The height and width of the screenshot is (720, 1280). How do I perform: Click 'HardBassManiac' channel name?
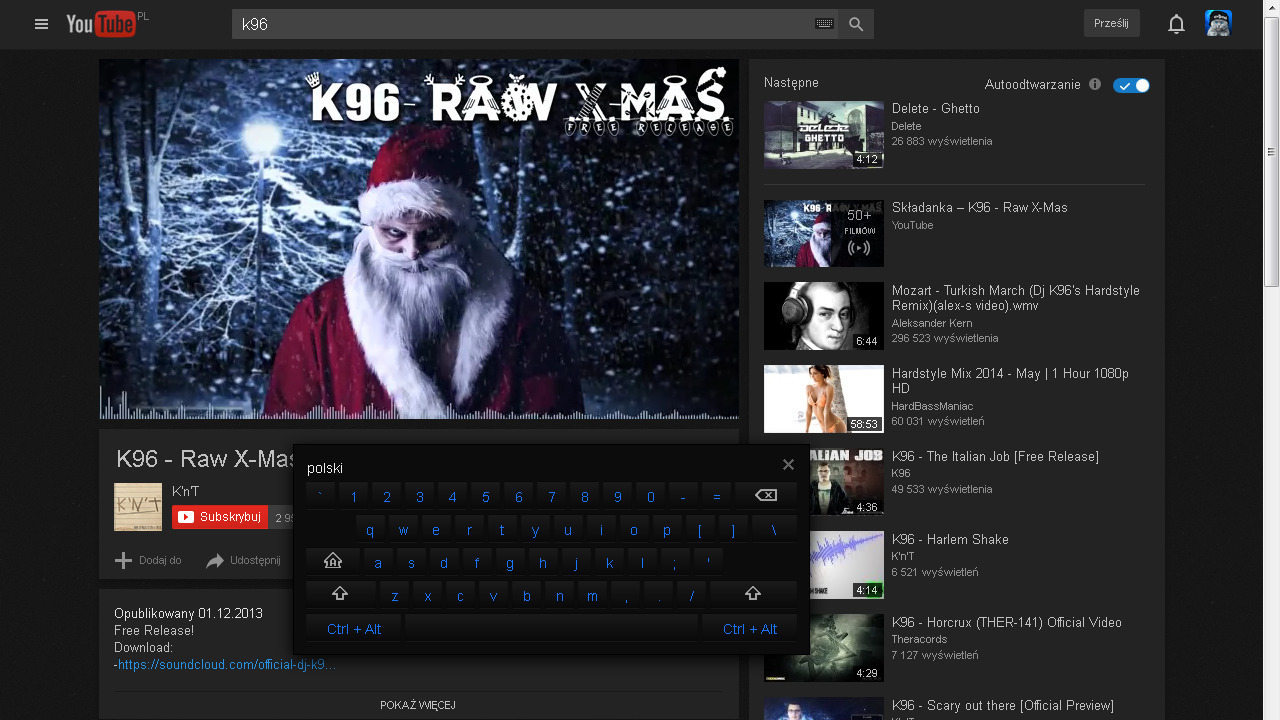pos(932,406)
